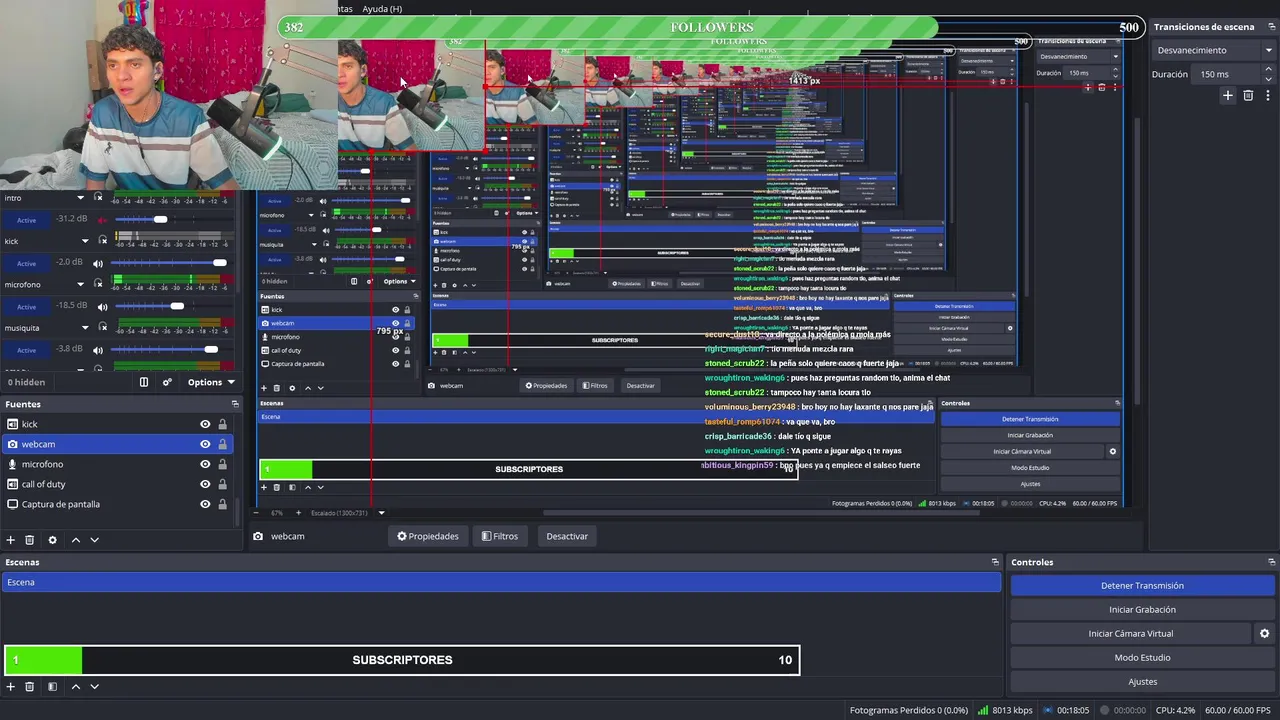The height and width of the screenshot is (720, 1280).
Task: Adjust Duración stepper arrows
Action: click(x=1269, y=74)
